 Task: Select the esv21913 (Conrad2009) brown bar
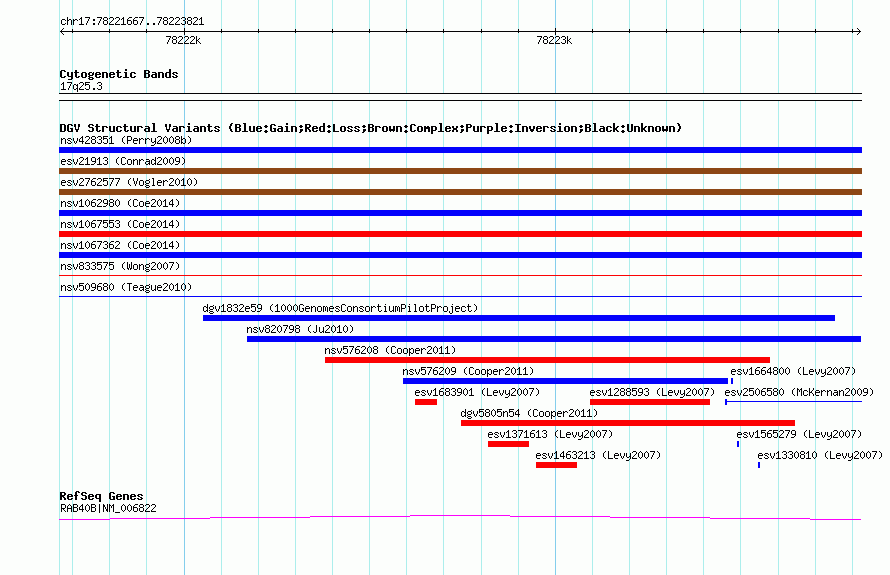[460, 171]
